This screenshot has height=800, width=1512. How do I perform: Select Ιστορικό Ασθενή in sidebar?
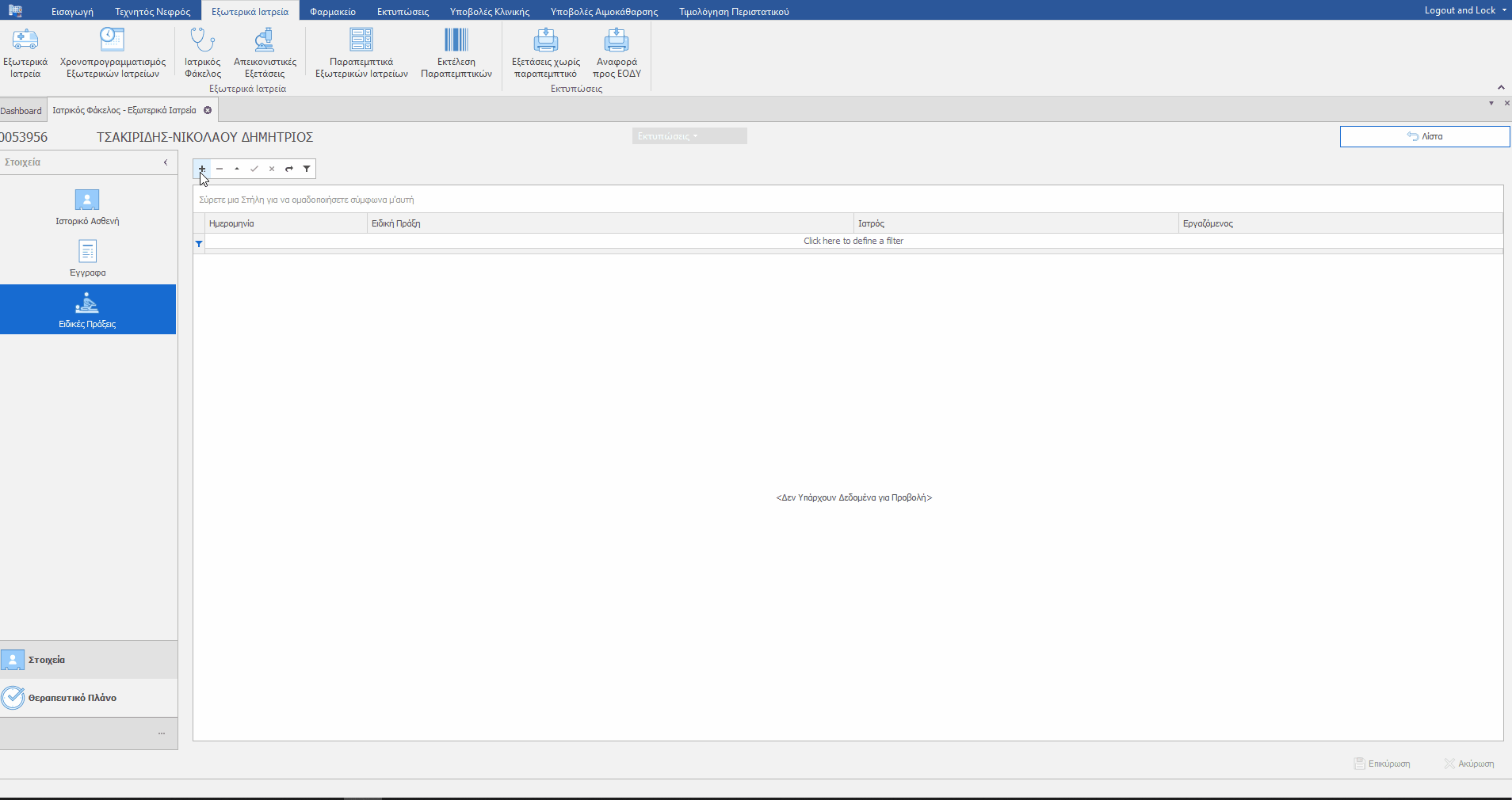click(x=87, y=207)
